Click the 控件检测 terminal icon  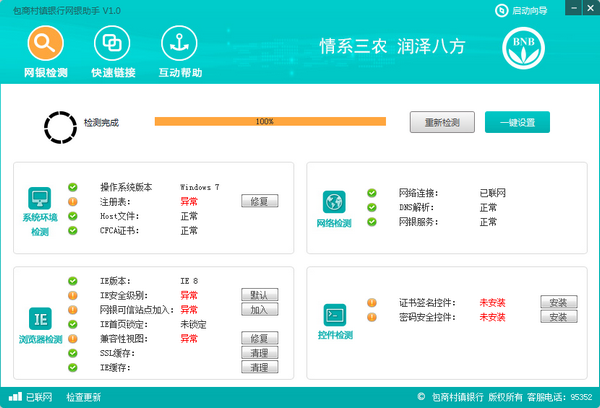click(335, 315)
